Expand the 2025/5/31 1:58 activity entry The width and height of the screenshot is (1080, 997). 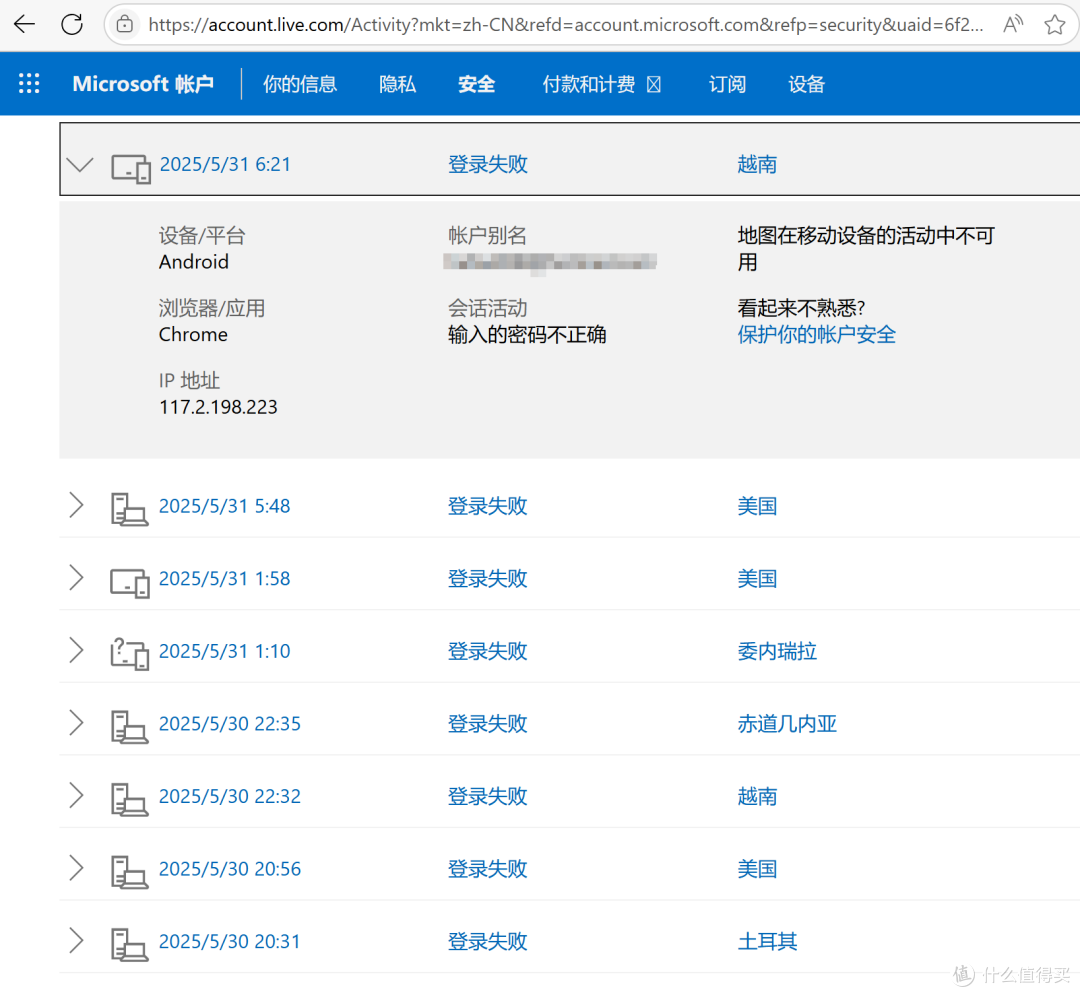point(76,577)
